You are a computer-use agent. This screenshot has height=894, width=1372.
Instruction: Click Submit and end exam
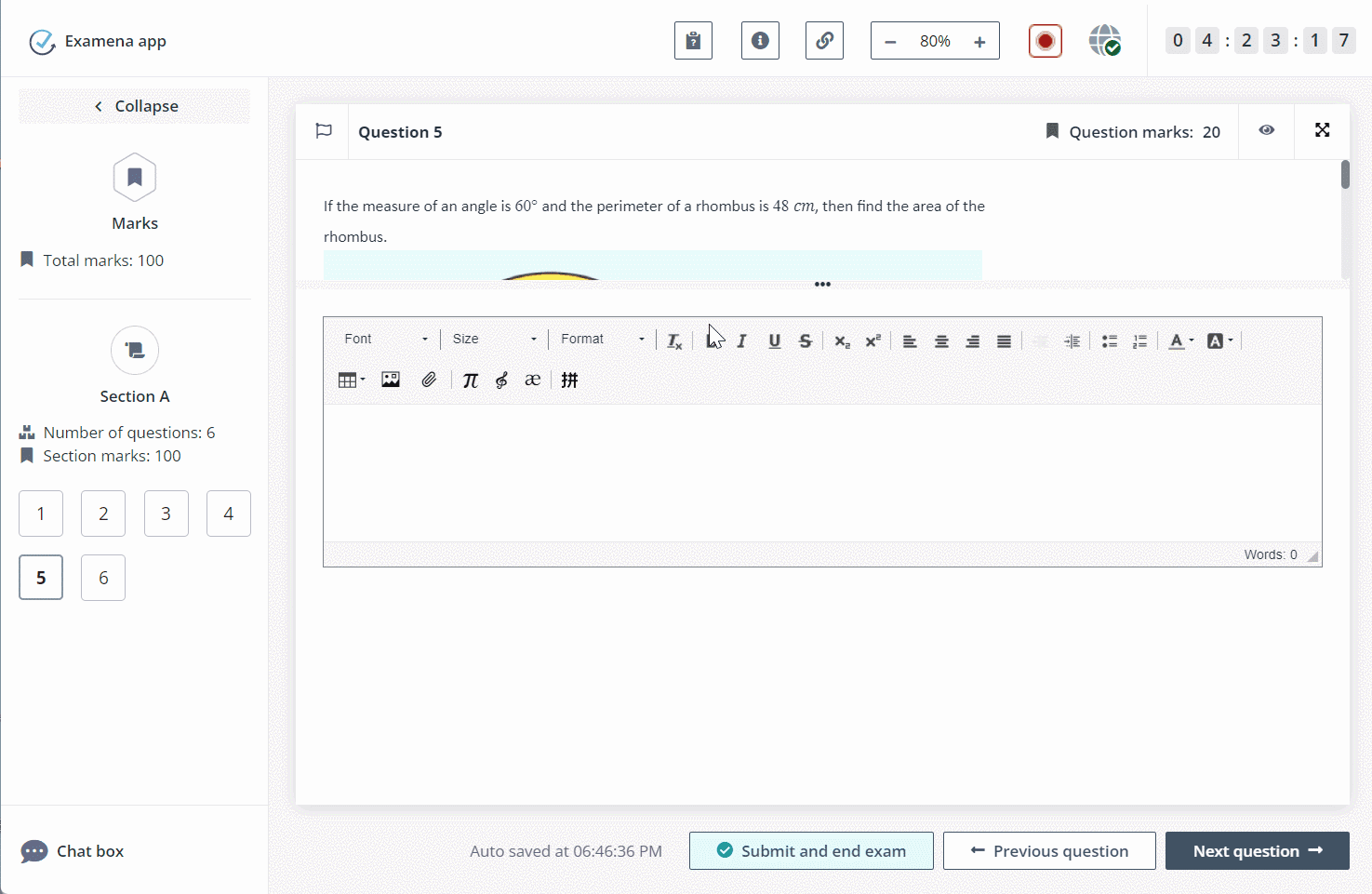811,851
